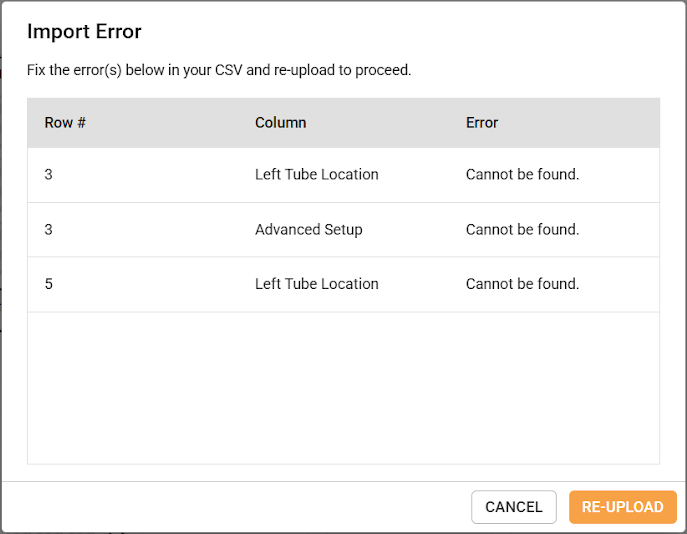Click "Cannot be found." error in row 5 entry
The image size is (687, 534).
coord(522,284)
